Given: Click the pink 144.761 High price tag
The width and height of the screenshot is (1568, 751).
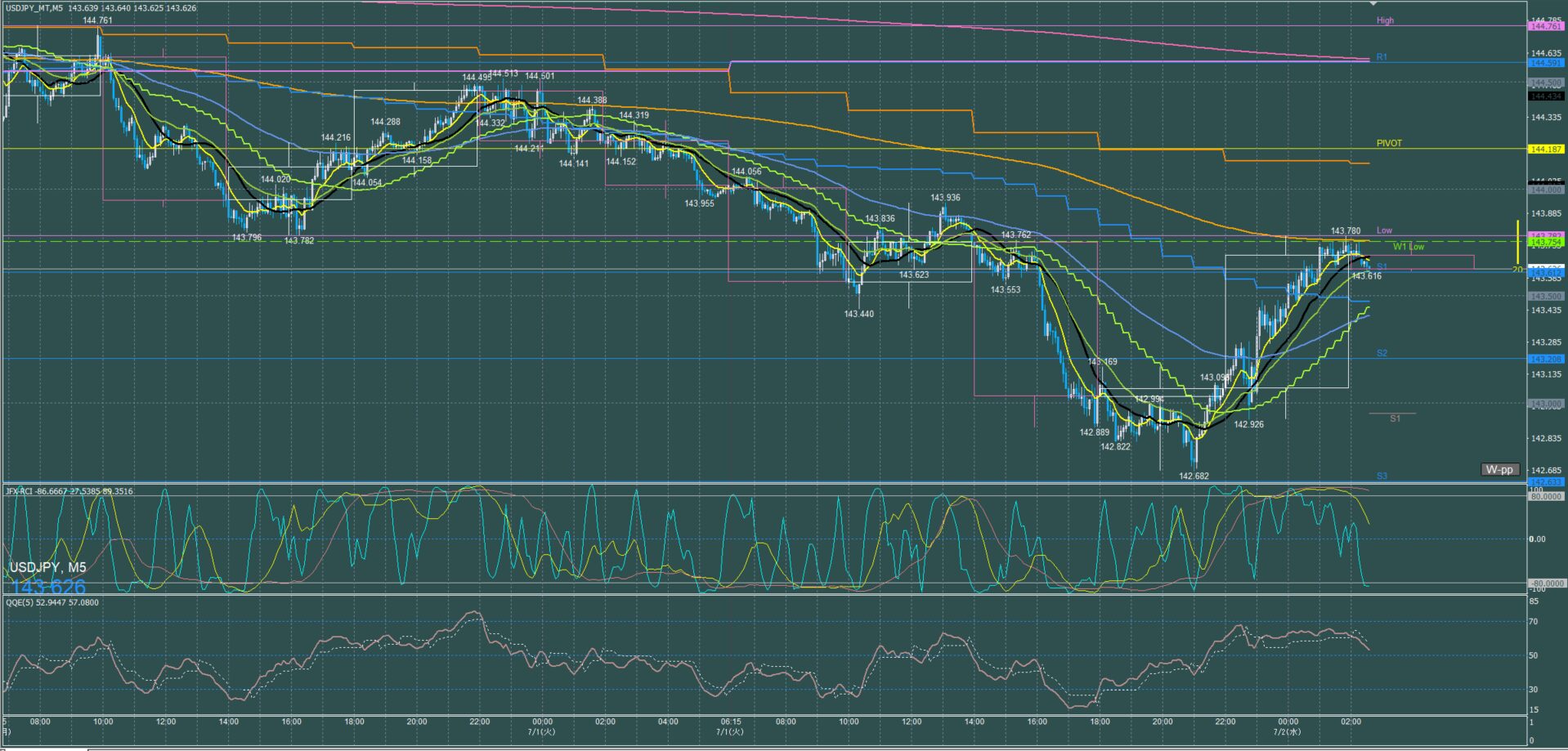Looking at the screenshot, I should (x=1545, y=26).
